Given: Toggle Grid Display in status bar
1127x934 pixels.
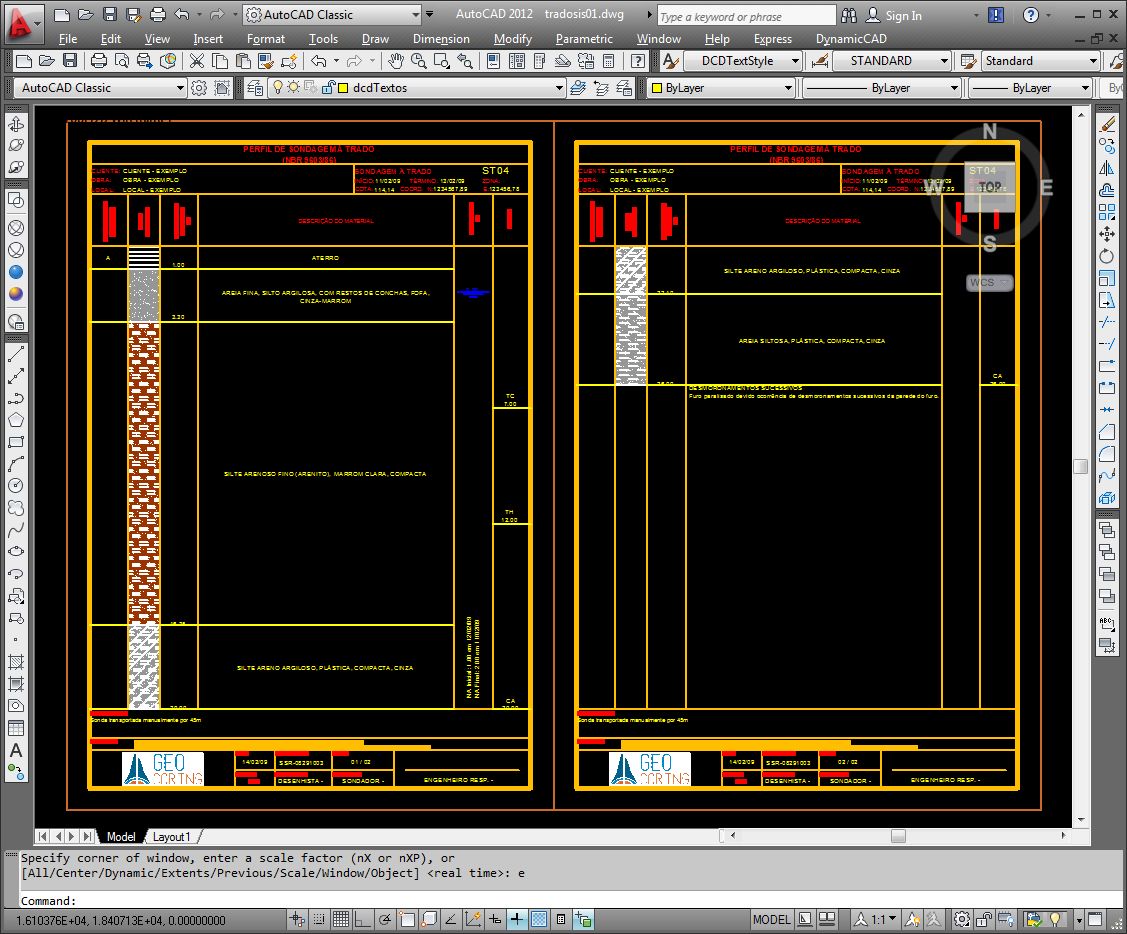Looking at the screenshot, I should coord(341,919).
